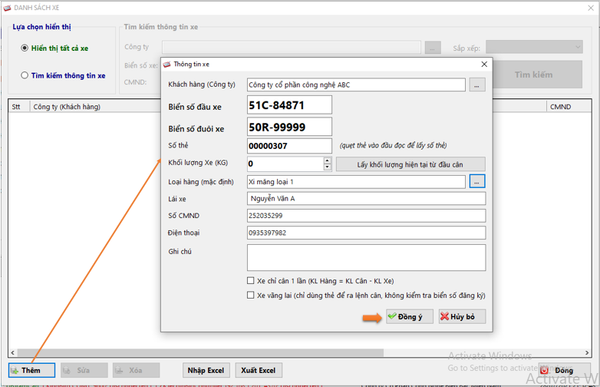Increase the Khối lượng Xe spinner value
Image resolution: width=600 pixels, height=387 pixels.
click(x=327, y=160)
